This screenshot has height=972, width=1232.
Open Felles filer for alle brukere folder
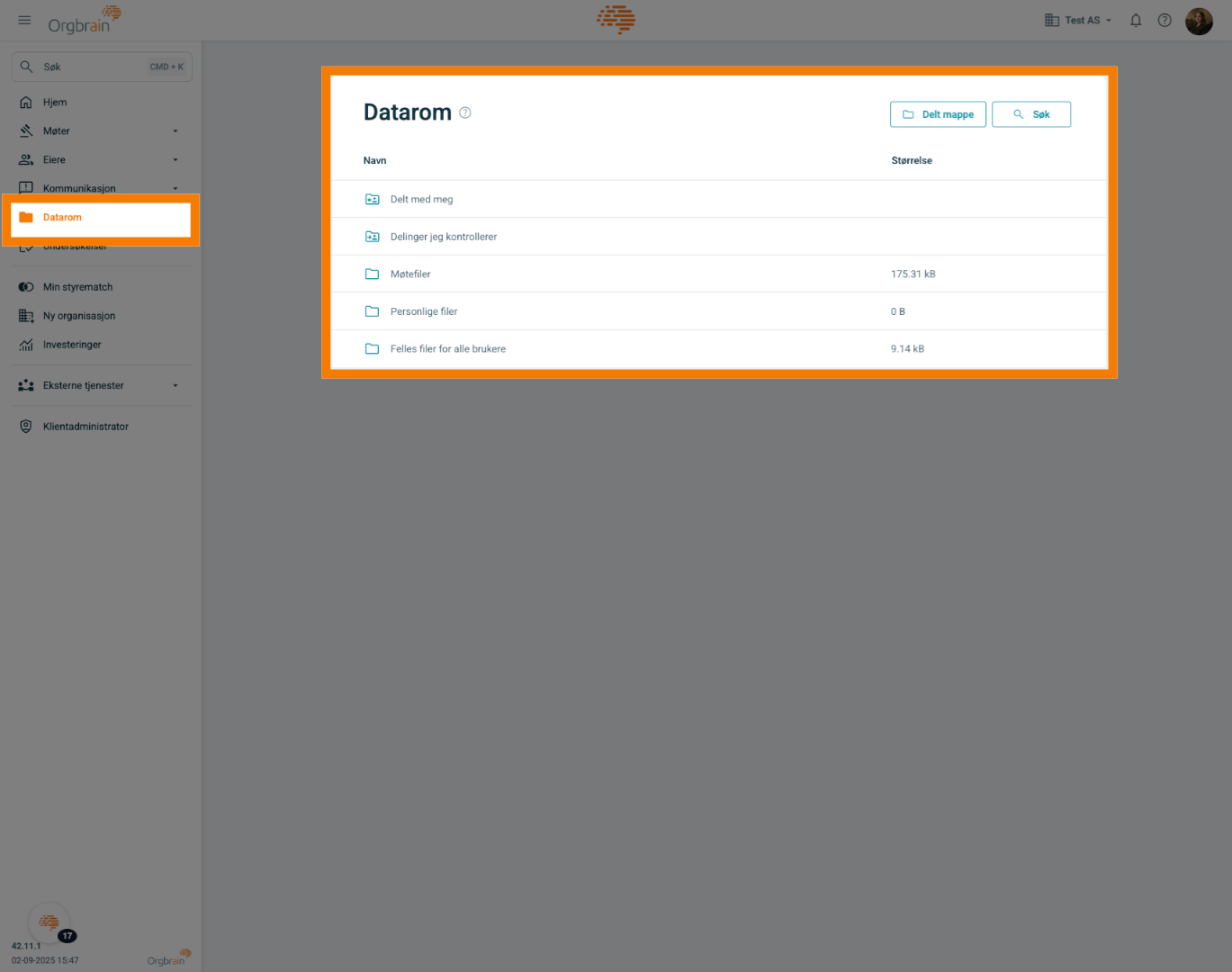(718, 349)
